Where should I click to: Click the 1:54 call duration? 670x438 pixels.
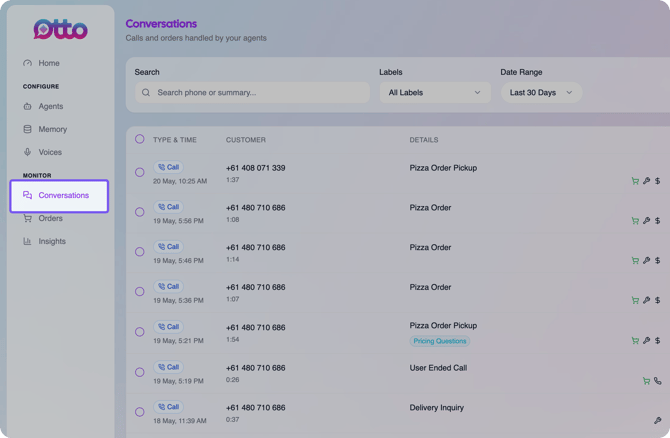click(232, 340)
